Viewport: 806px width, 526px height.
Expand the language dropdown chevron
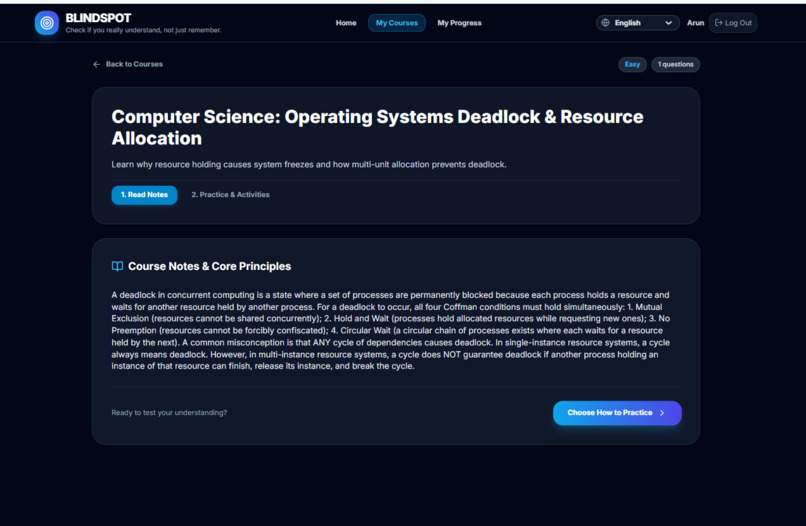(668, 23)
